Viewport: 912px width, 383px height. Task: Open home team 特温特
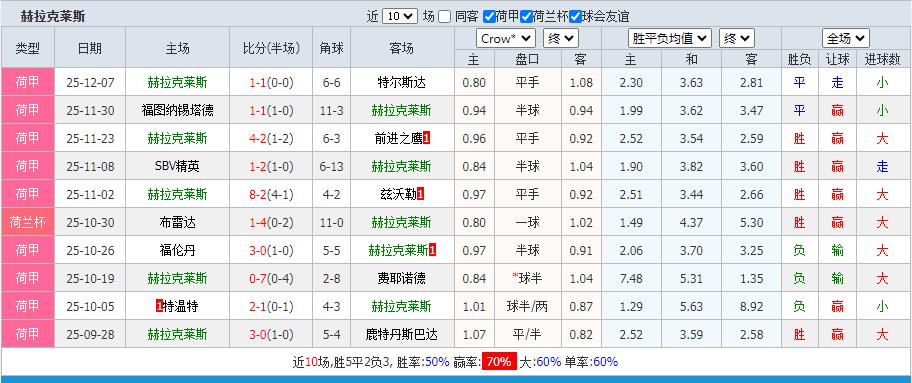pyautogui.click(x=181, y=306)
